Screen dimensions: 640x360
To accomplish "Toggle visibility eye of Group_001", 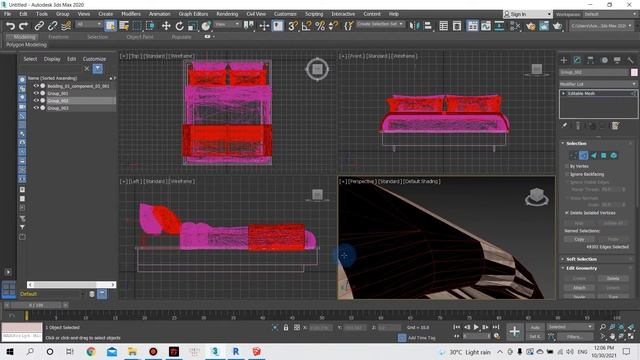I will pos(36,93).
